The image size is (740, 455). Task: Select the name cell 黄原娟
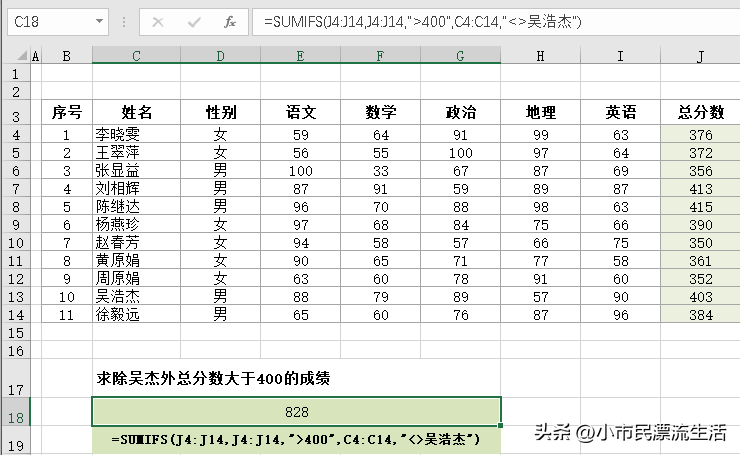136,260
